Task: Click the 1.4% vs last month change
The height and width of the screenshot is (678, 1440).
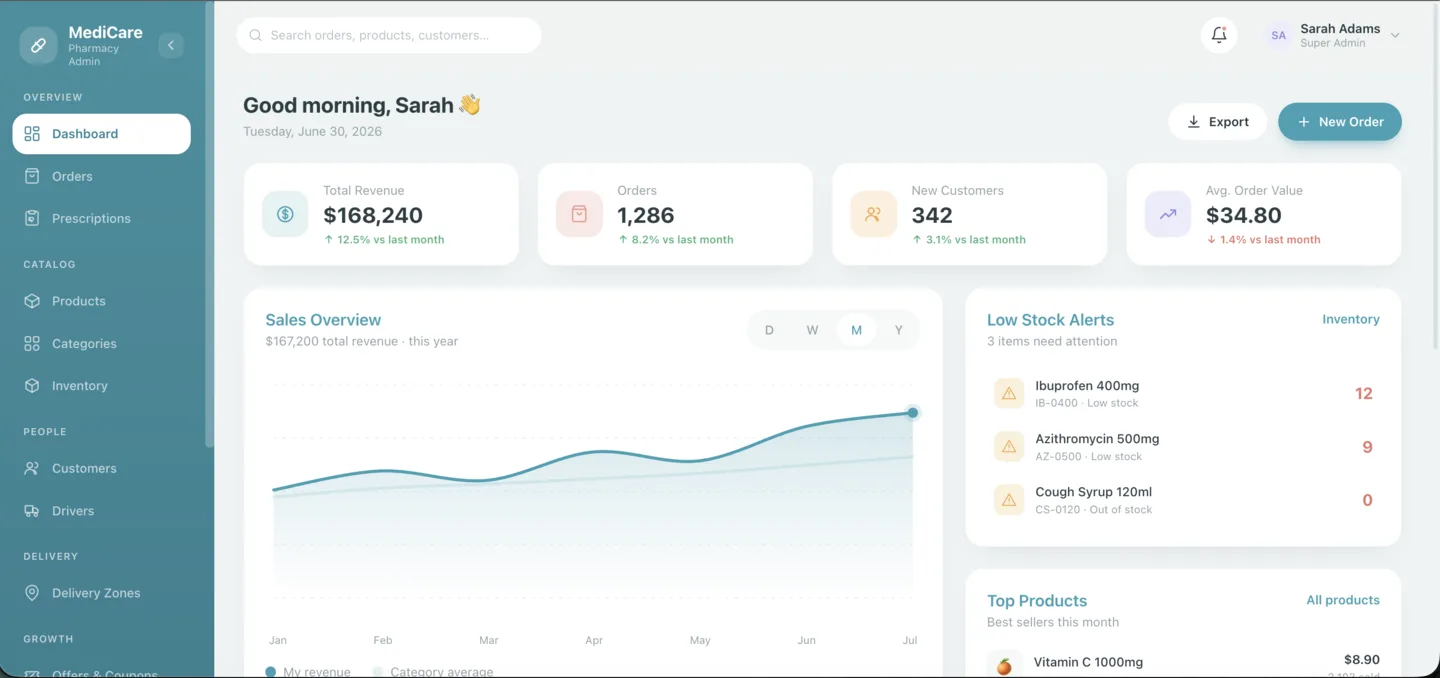Action: pyautogui.click(x=1264, y=240)
